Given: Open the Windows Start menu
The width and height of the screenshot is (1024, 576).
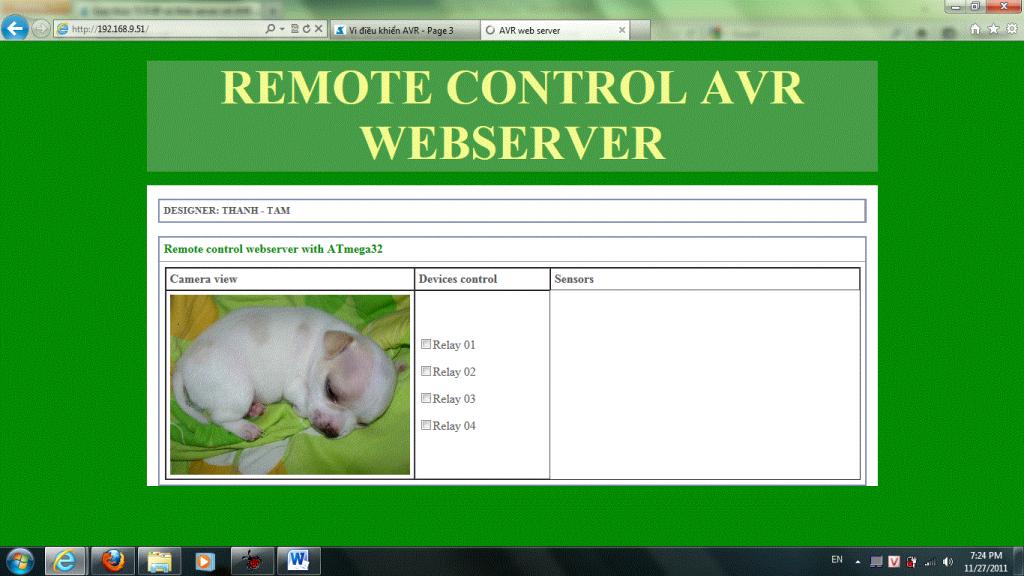Looking at the screenshot, I should tap(20, 562).
